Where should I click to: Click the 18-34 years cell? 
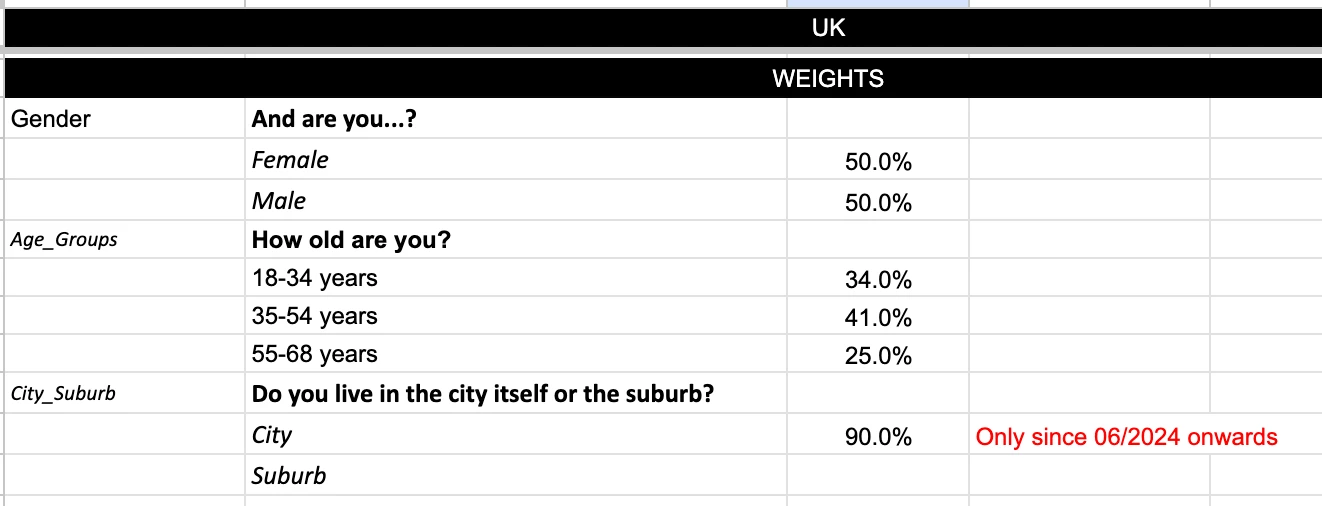click(515, 278)
